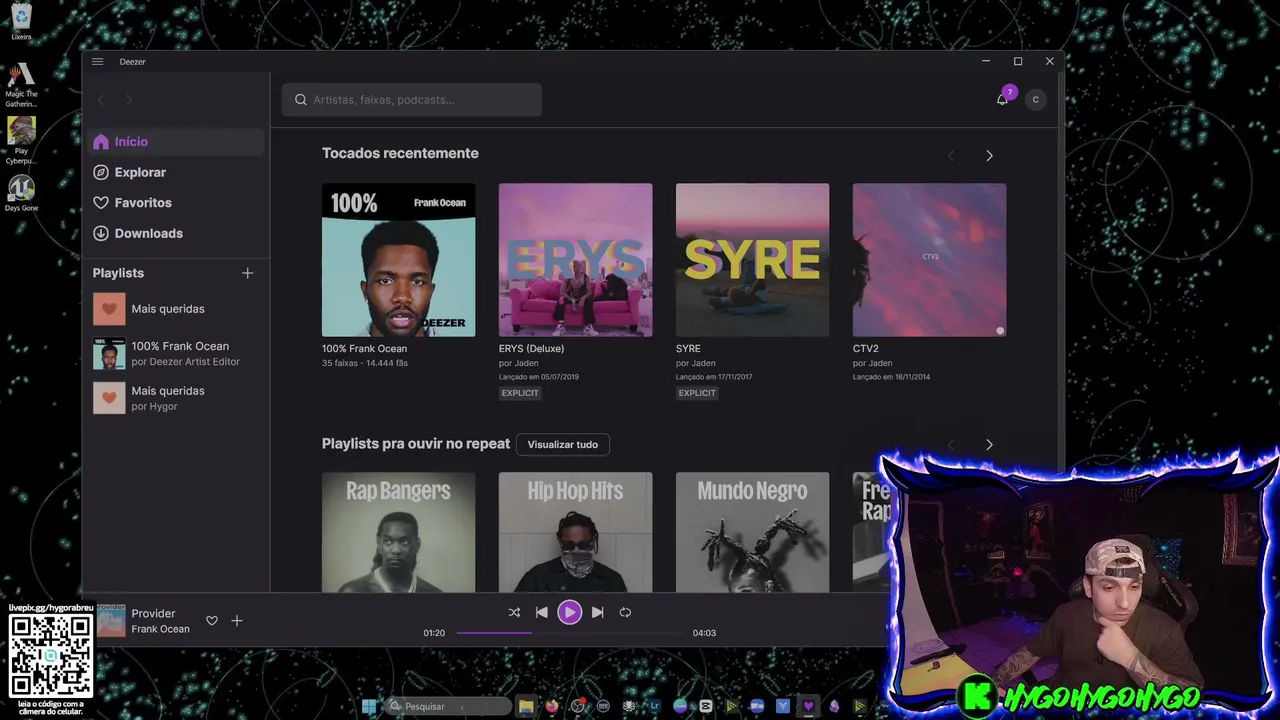The width and height of the screenshot is (1280, 720).
Task: Click the Provider song title in player
Action: (x=153, y=613)
